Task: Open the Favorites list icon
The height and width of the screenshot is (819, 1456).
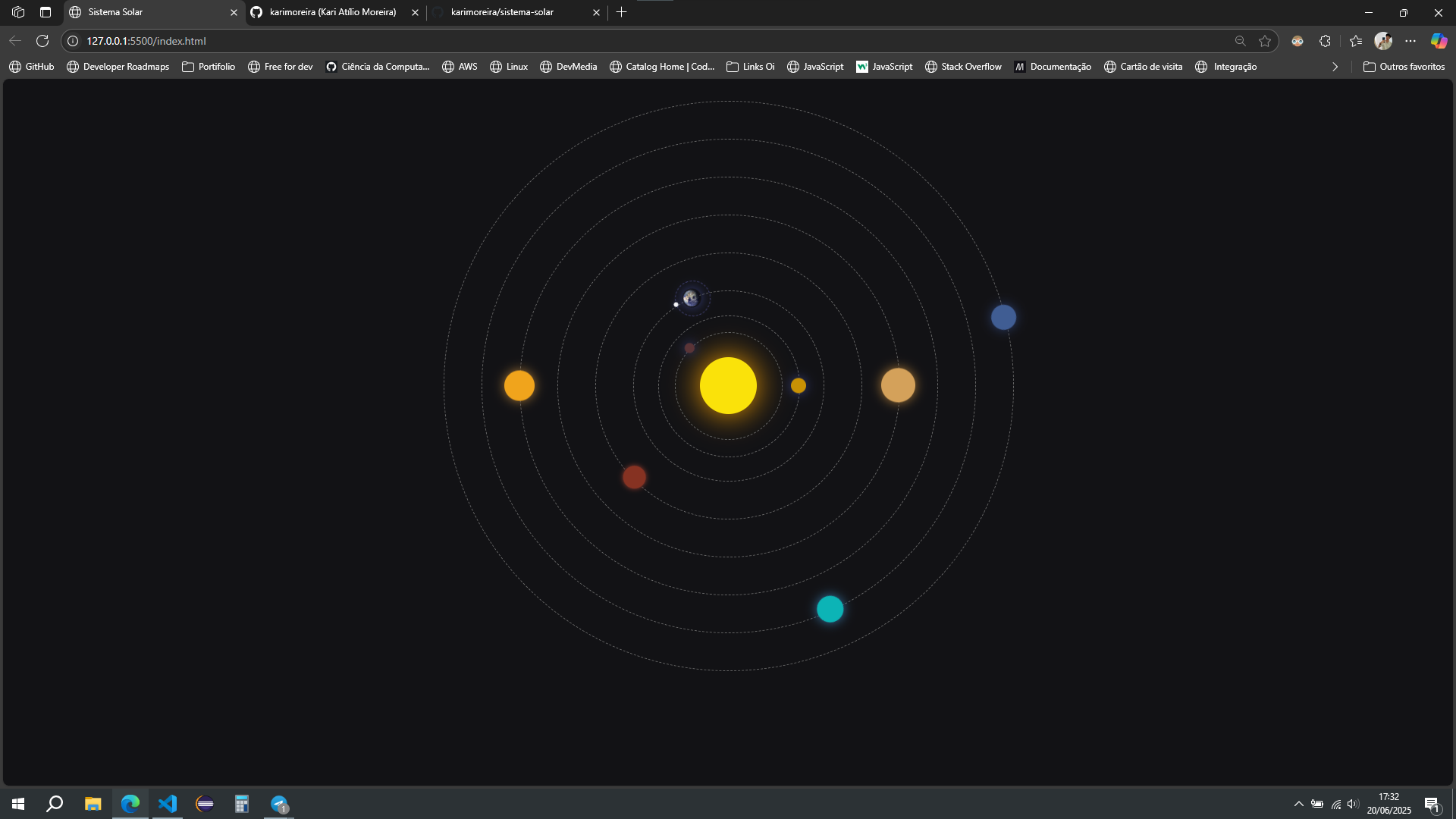Action: (x=1356, y=41)
